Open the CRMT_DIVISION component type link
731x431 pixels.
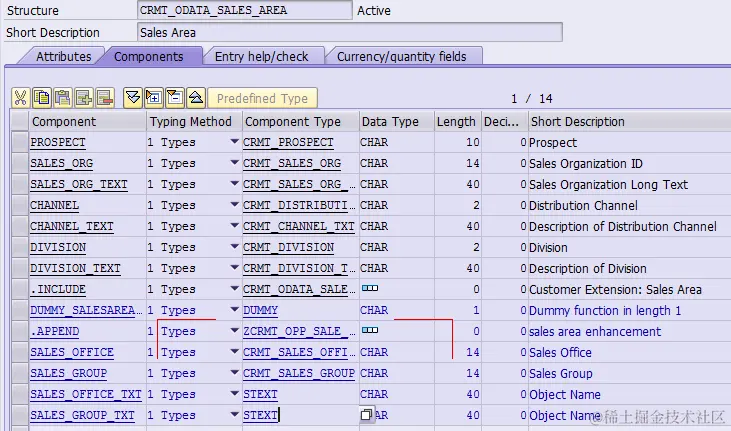click(288, 247)
